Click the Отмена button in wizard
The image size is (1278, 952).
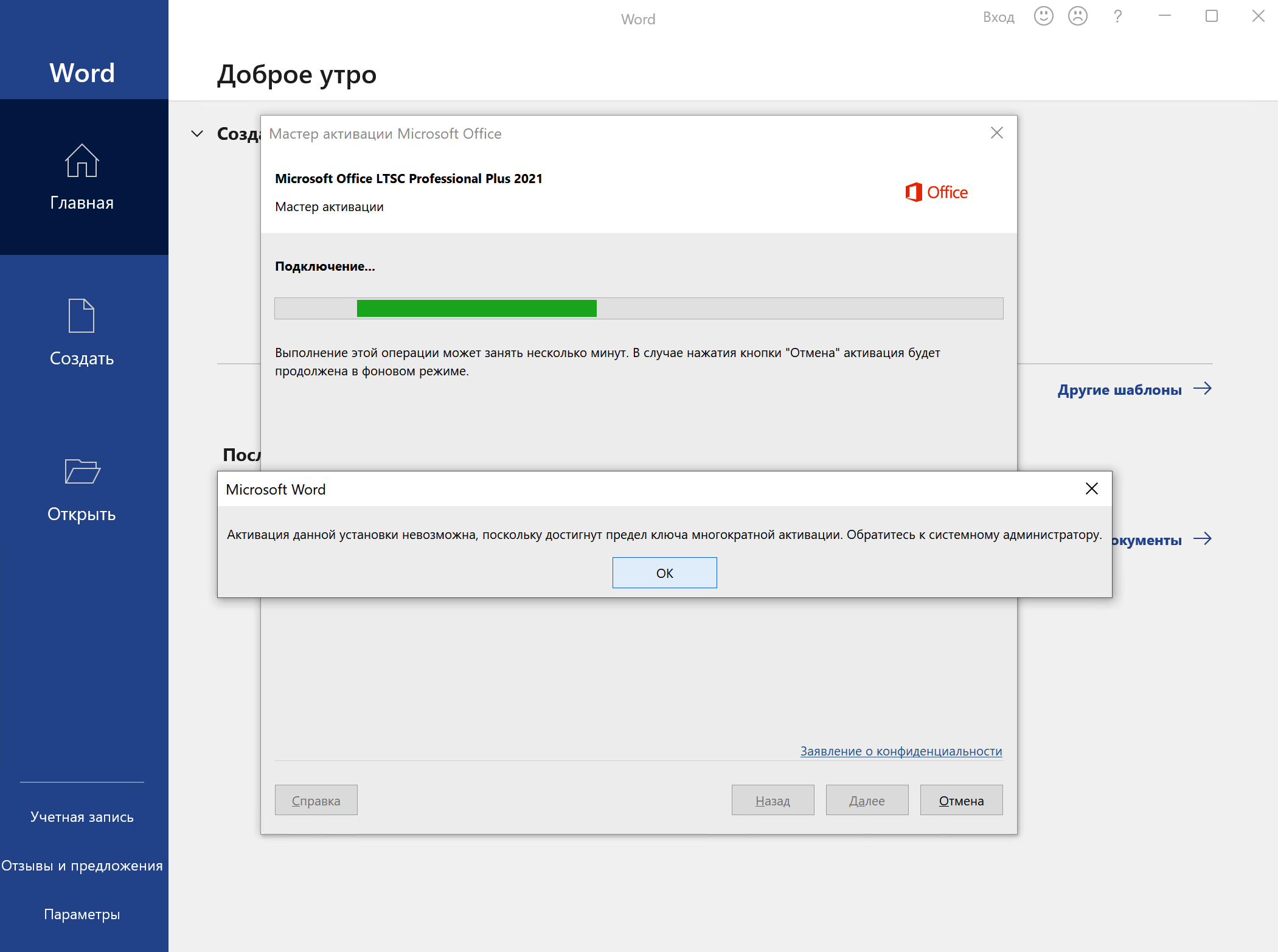point(962,801)
